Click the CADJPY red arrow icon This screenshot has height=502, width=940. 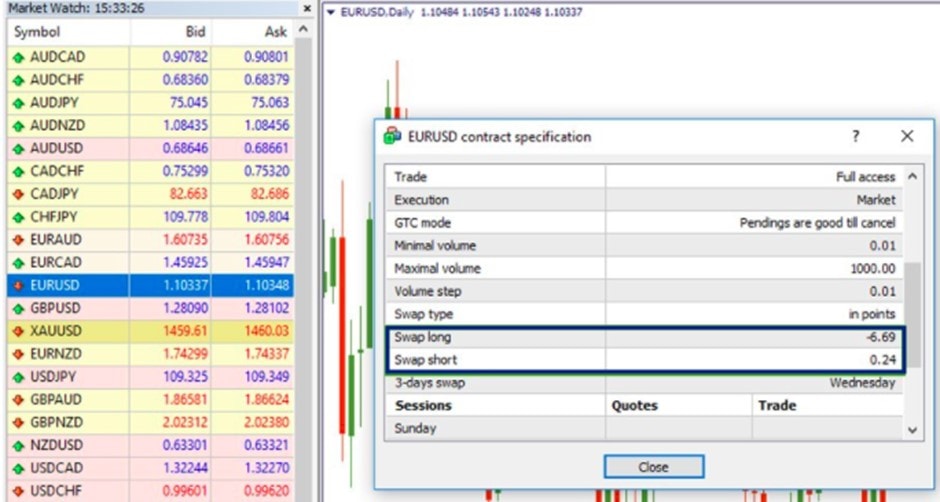click(18, 194)
